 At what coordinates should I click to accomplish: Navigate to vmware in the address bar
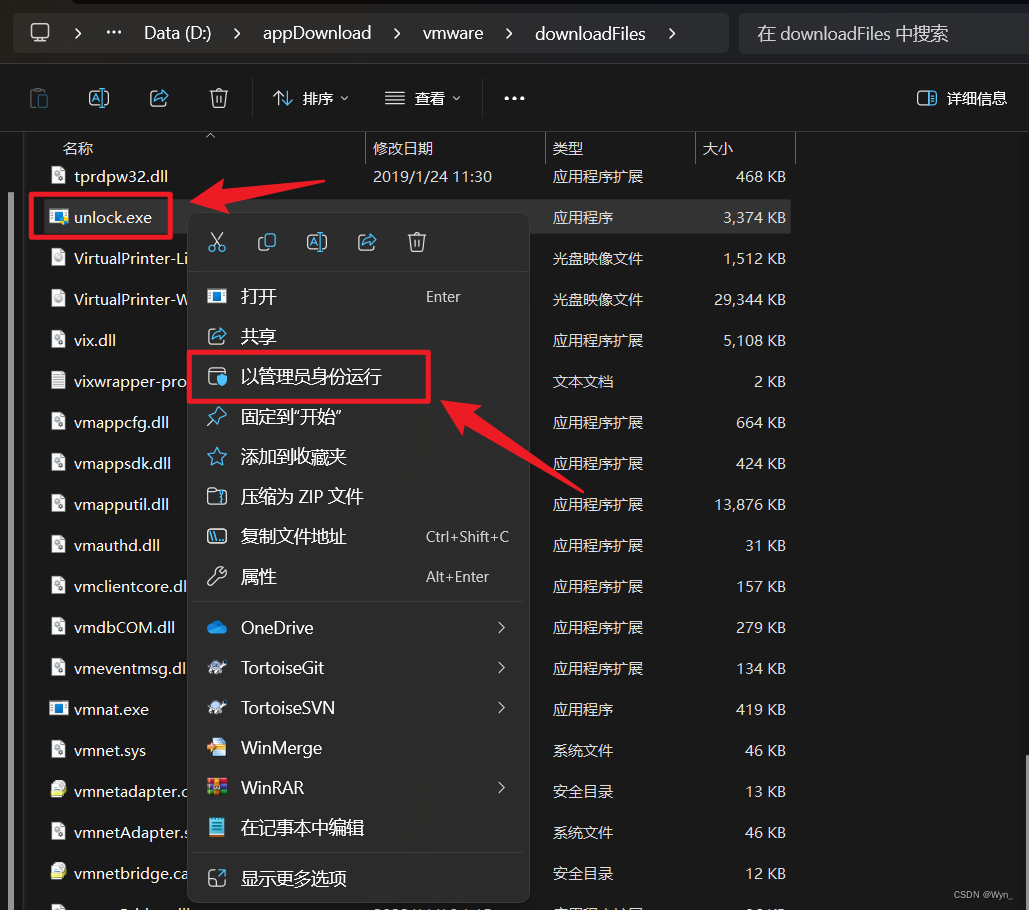tap(453, 33)
